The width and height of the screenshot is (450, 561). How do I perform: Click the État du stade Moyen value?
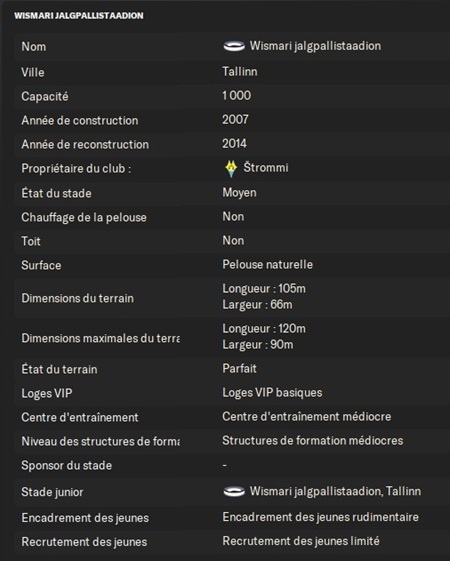(x=239, y=193)
